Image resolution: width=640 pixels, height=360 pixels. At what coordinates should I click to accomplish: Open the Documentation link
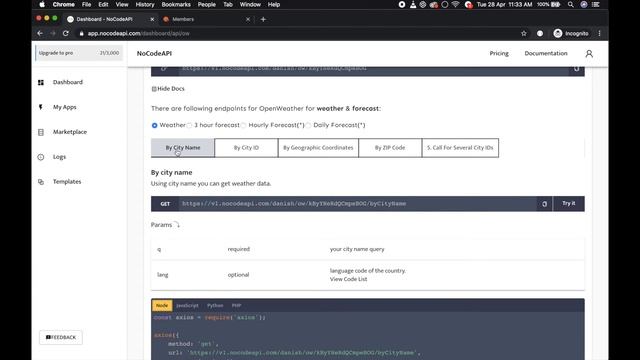coord(546,53)
